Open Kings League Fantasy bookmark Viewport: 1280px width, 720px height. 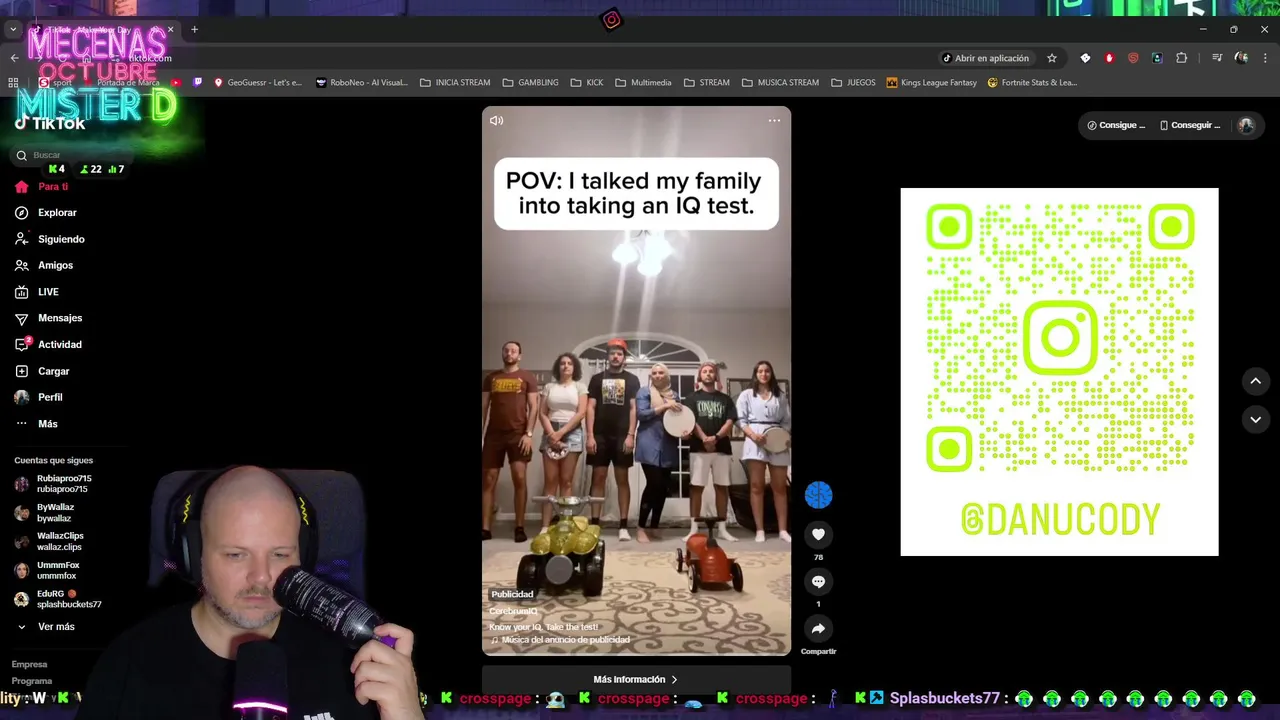(932, 82)
